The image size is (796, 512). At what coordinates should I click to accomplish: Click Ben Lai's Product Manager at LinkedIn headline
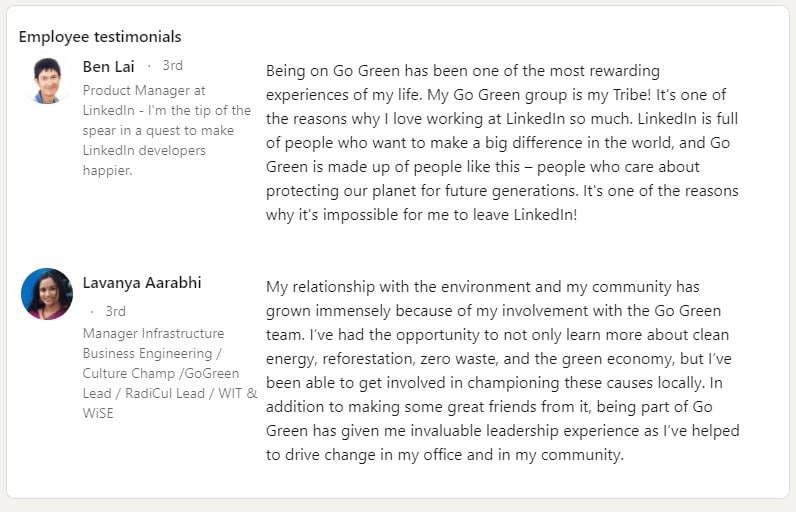144,90
